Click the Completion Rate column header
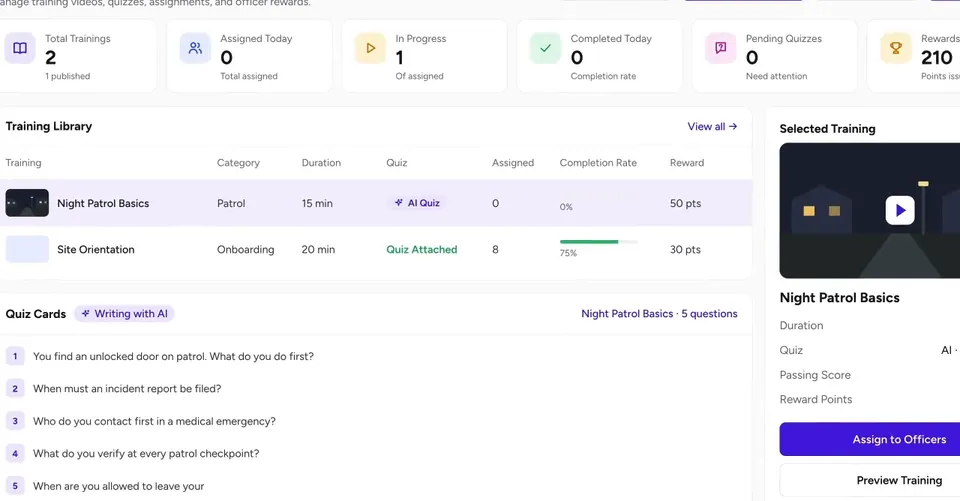Screen dimensions: 960x501 [x=598, y=162]
